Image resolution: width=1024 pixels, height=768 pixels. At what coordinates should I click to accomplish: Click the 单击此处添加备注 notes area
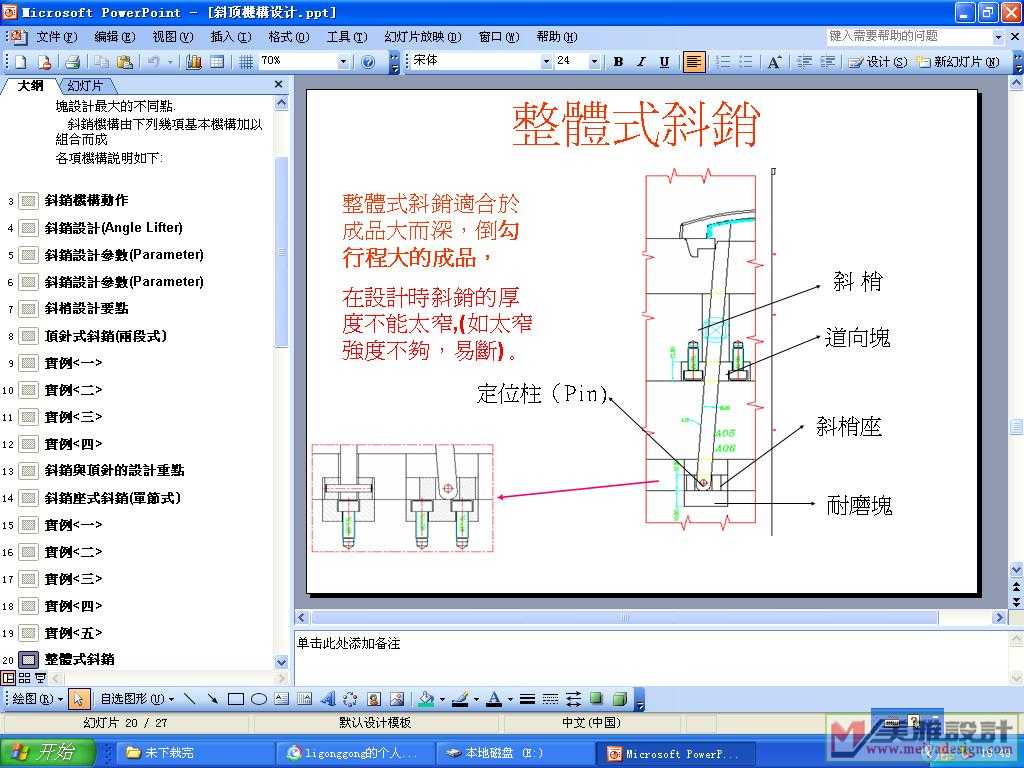[x=650, y=656]
